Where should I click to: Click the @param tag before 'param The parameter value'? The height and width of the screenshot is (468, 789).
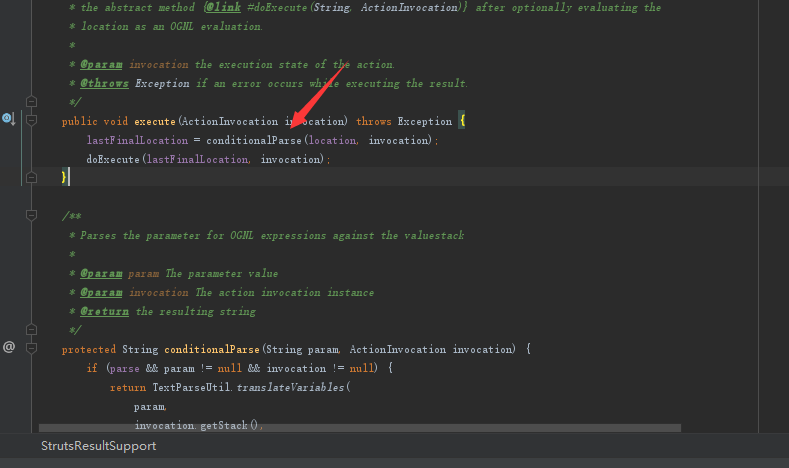101,273
